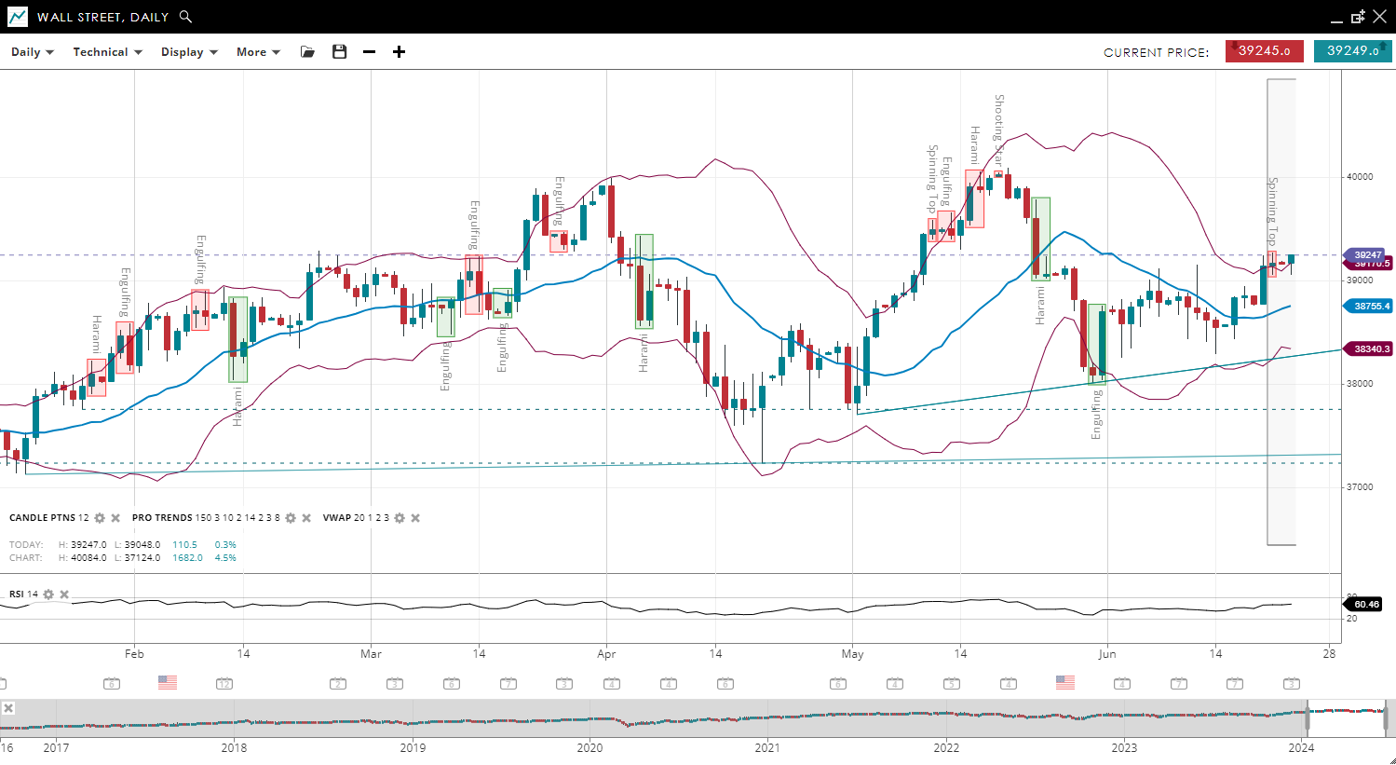Open the Technical indicators dropdown
This screenshot has height=765, width=1396.
(107, 52)
